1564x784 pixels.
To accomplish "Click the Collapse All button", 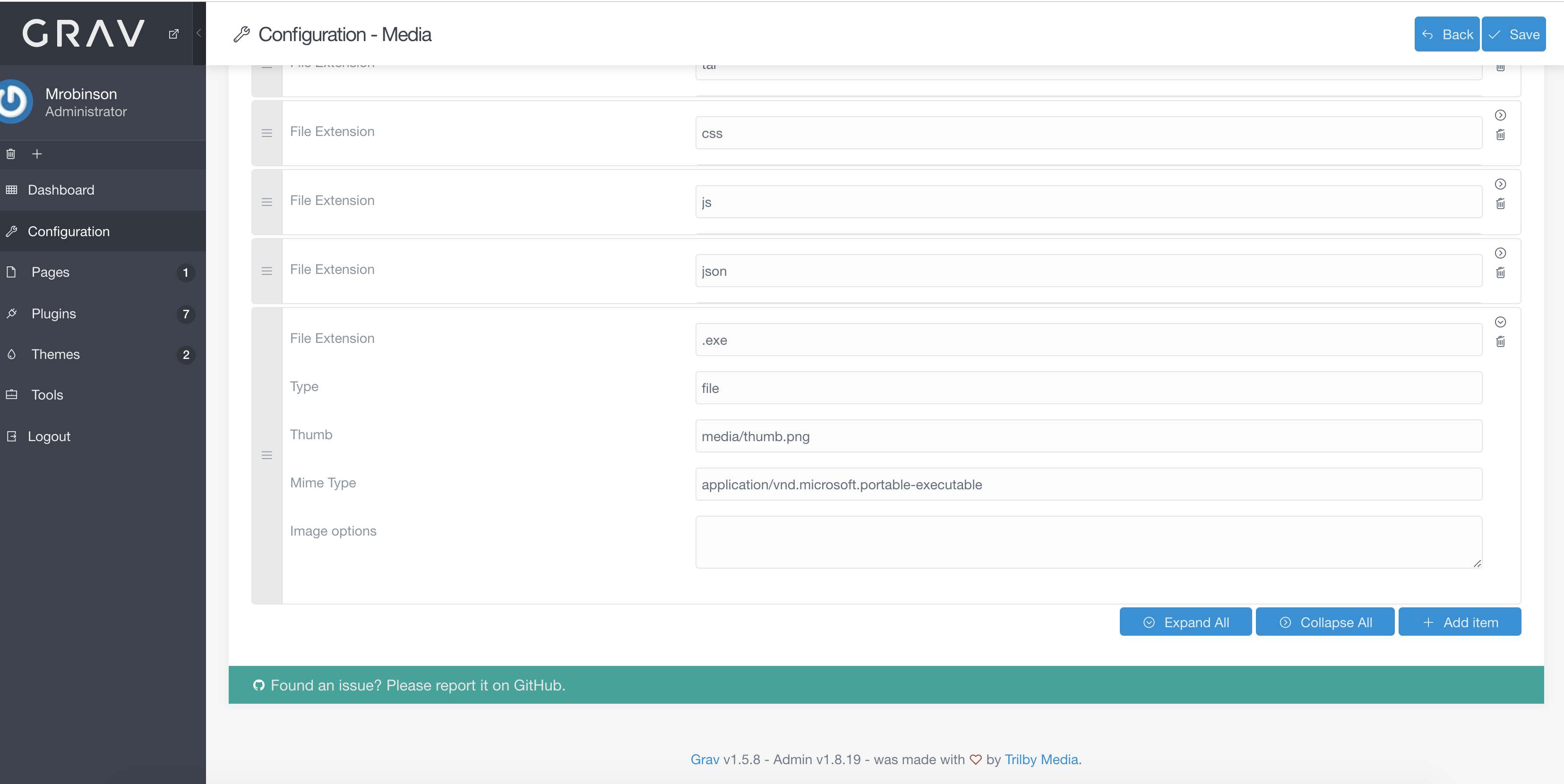I will pos(1325,622).
